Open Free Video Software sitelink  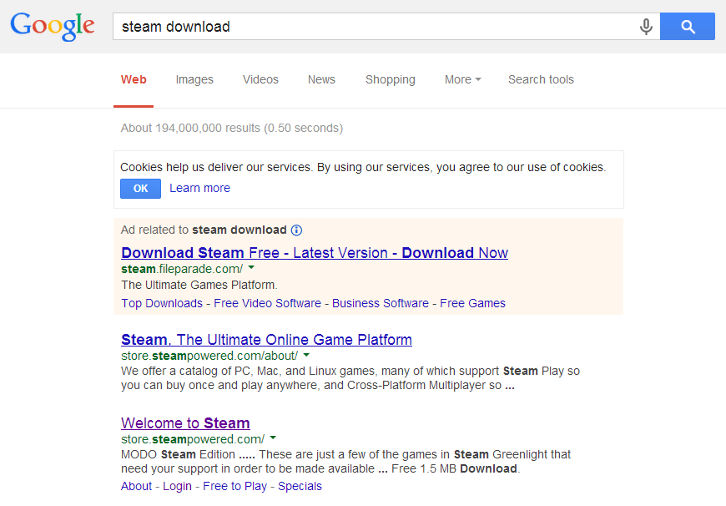(x=267, y=303)
